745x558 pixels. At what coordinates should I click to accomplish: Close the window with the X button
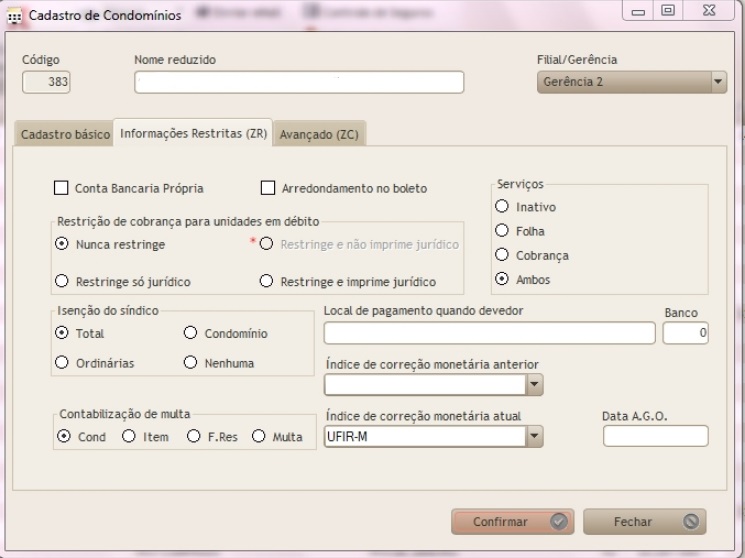pos(709,10)
